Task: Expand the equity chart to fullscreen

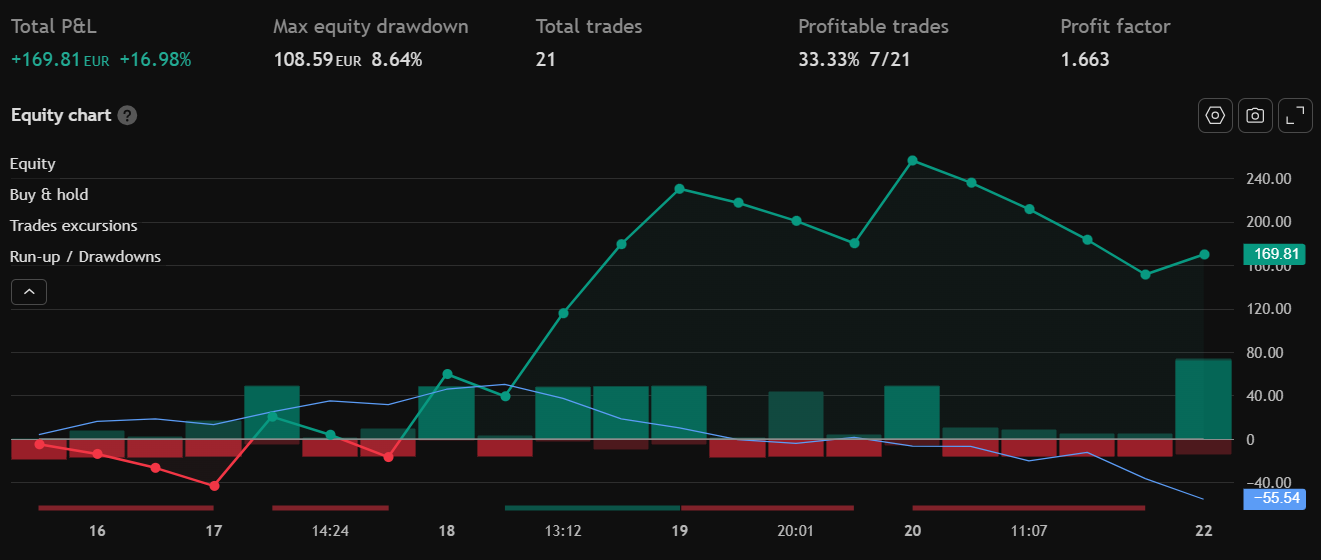Action: click(1295, 116)
